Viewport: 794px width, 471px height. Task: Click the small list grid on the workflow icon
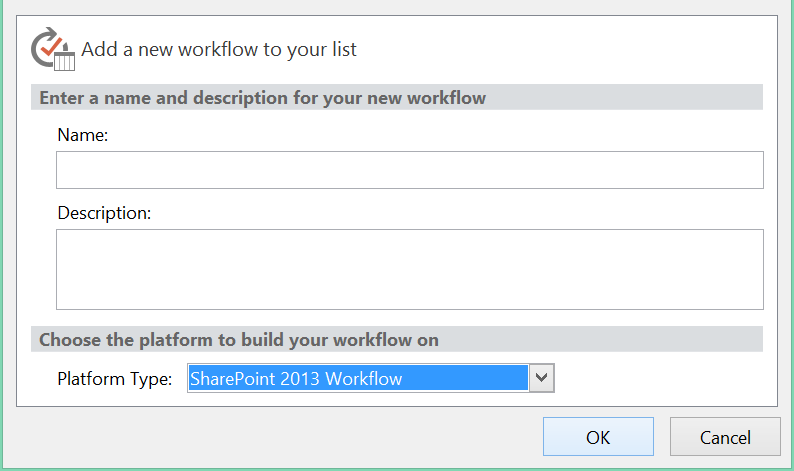[x=64, y=60]
